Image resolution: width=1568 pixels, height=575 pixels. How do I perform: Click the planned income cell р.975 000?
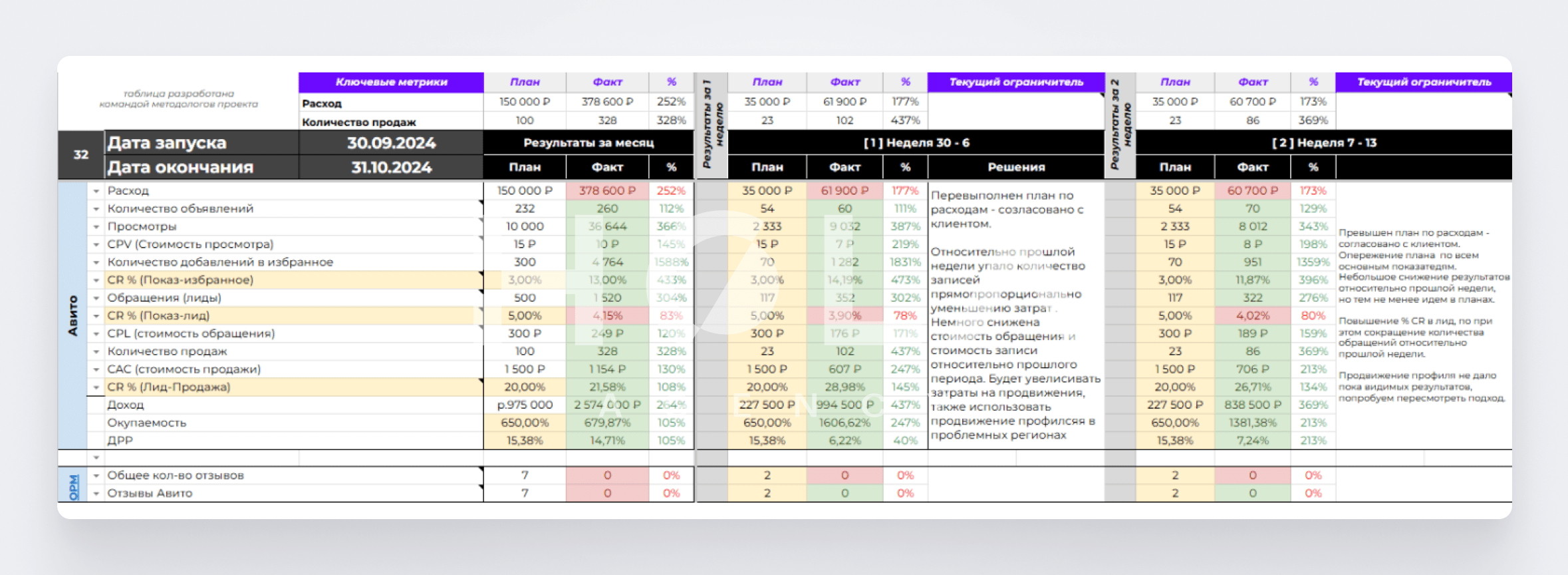pos(525,405)
